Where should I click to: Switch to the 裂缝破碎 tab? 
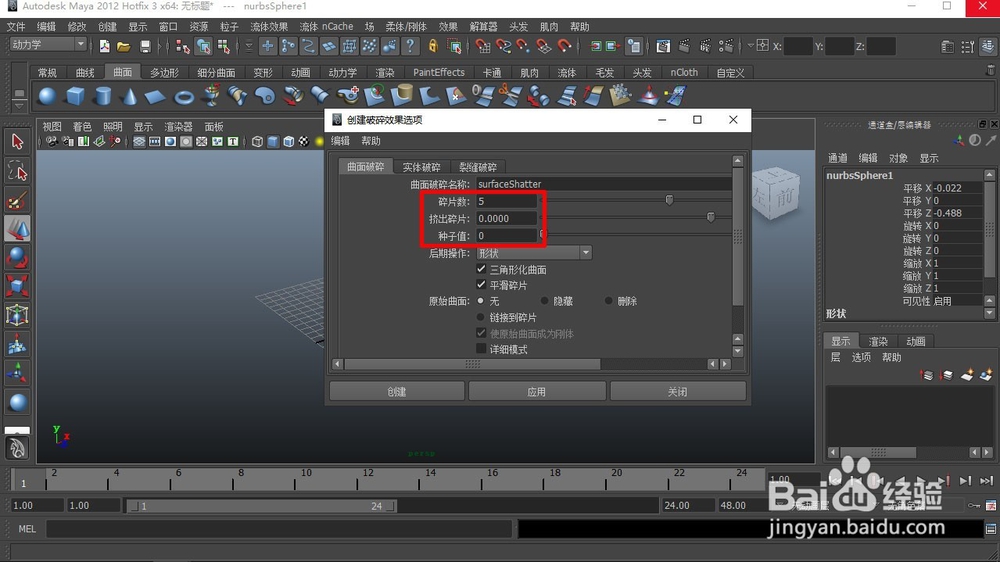[478, 167]
